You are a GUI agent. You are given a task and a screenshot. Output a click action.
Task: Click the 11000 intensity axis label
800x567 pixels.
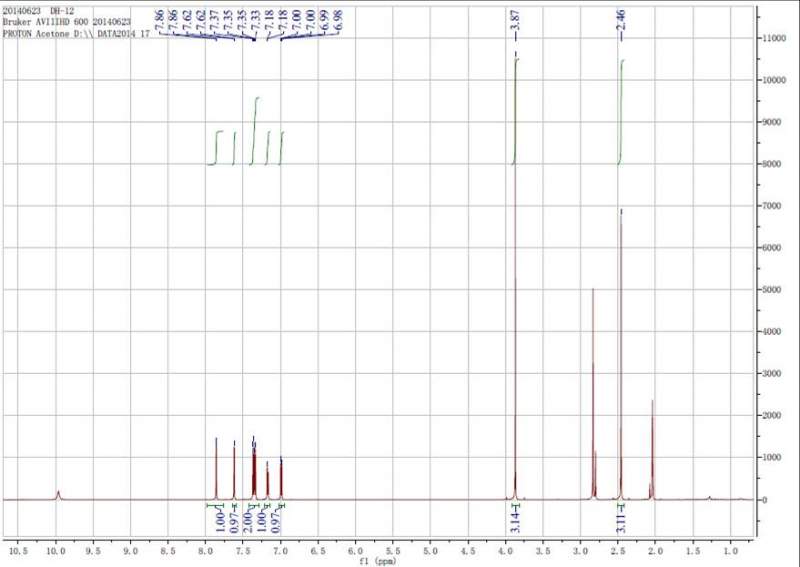click(774, 38)
